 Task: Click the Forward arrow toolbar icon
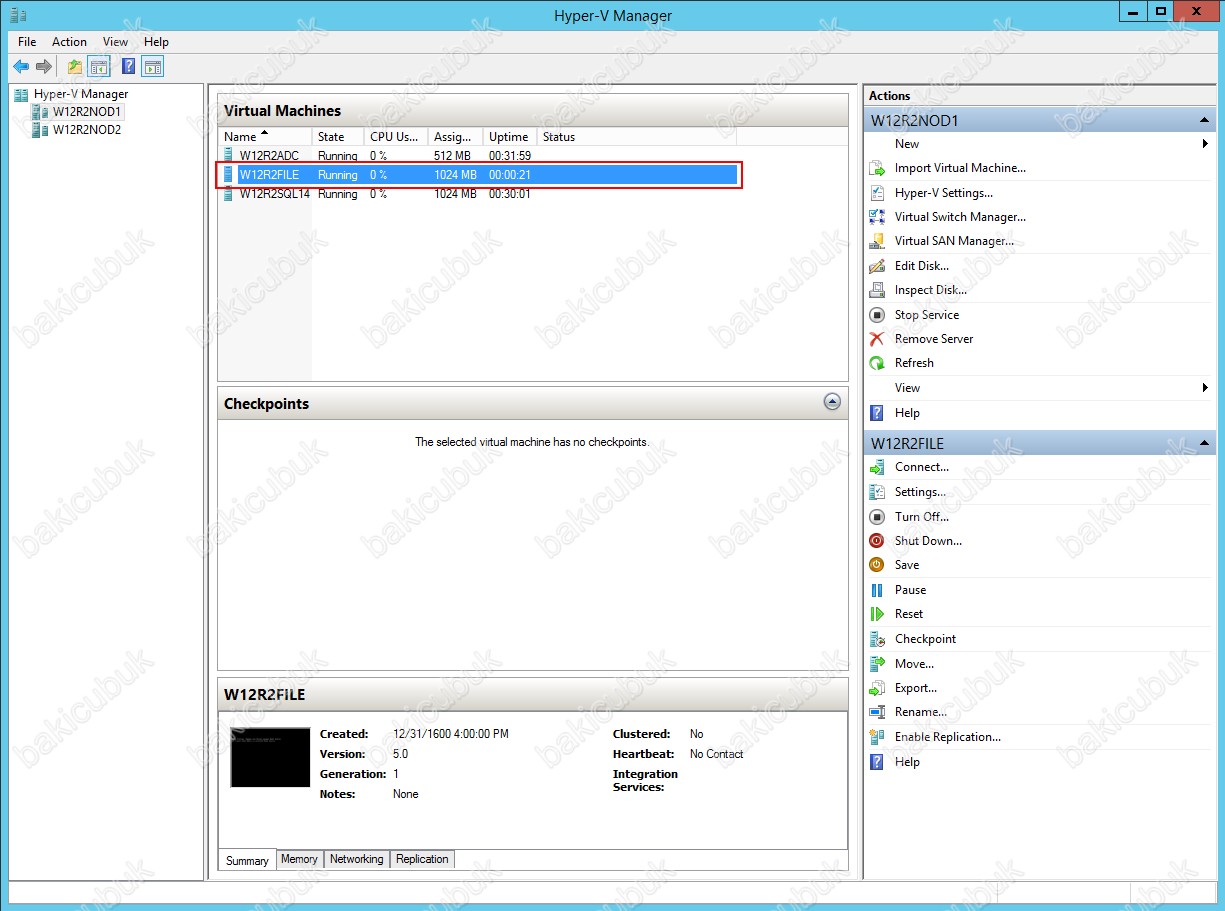[44, 67]
